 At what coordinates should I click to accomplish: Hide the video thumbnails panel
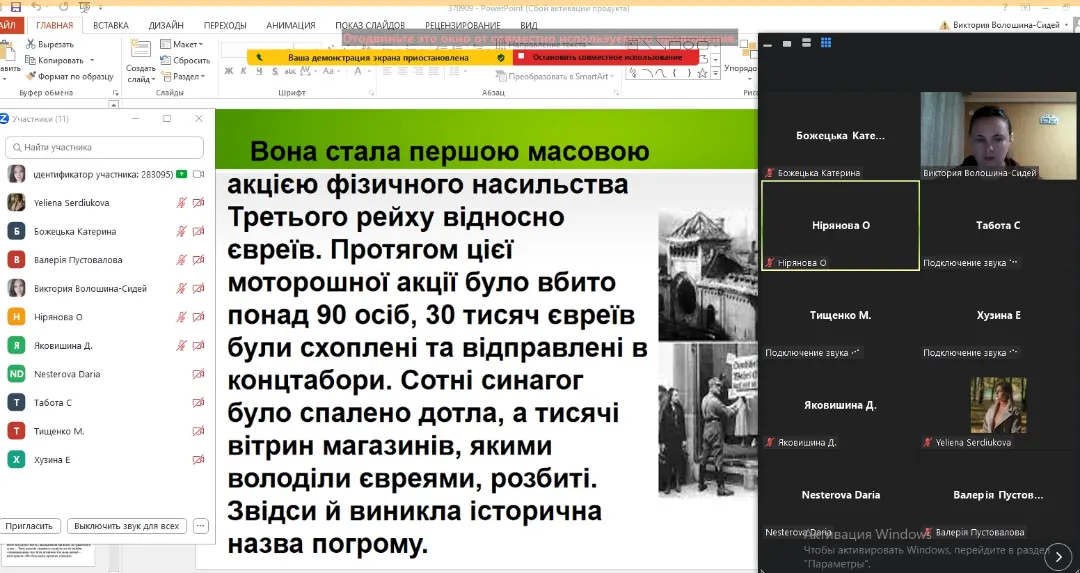click(767, 43)
